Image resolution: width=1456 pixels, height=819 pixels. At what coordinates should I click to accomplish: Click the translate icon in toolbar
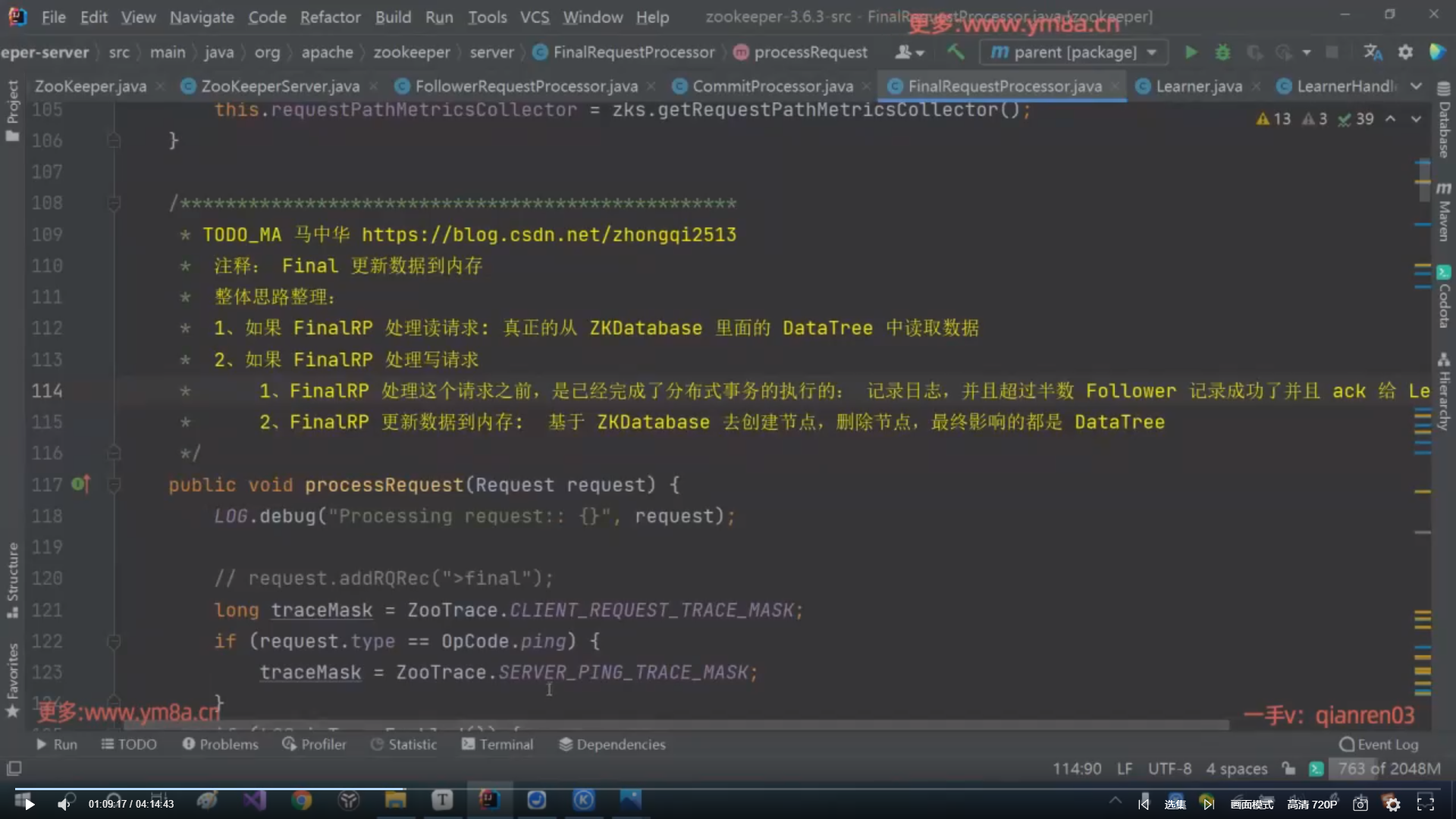pos(1373,52)
